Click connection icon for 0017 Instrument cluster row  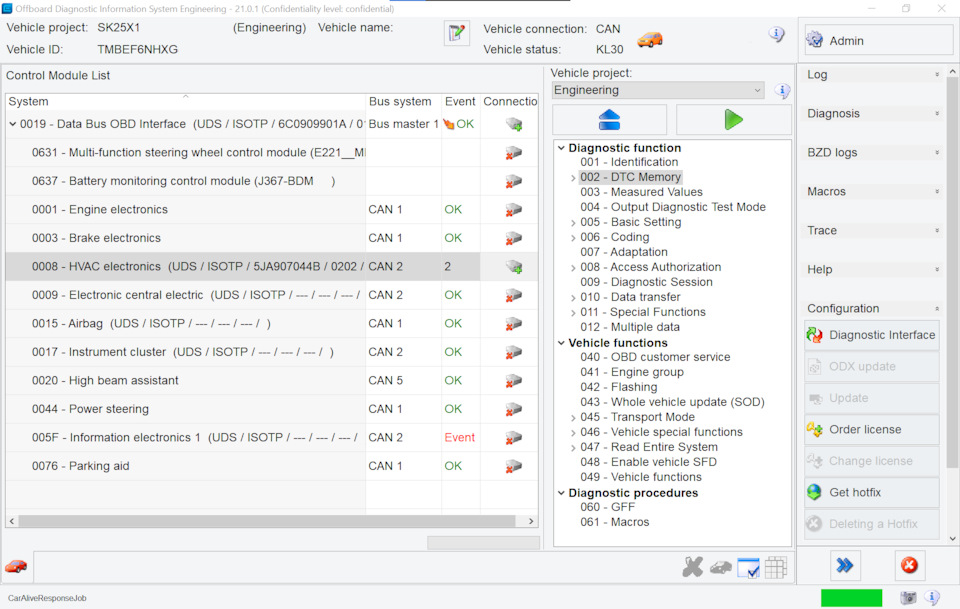click(513, 353)
